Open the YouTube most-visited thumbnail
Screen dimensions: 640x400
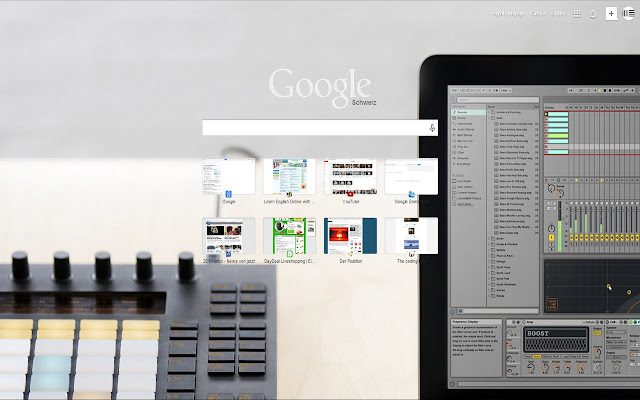351,177
